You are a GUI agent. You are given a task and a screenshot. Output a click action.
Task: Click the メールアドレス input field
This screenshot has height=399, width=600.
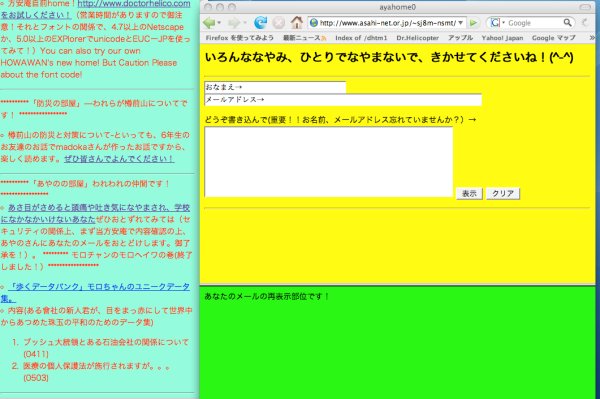coord(343,99)
